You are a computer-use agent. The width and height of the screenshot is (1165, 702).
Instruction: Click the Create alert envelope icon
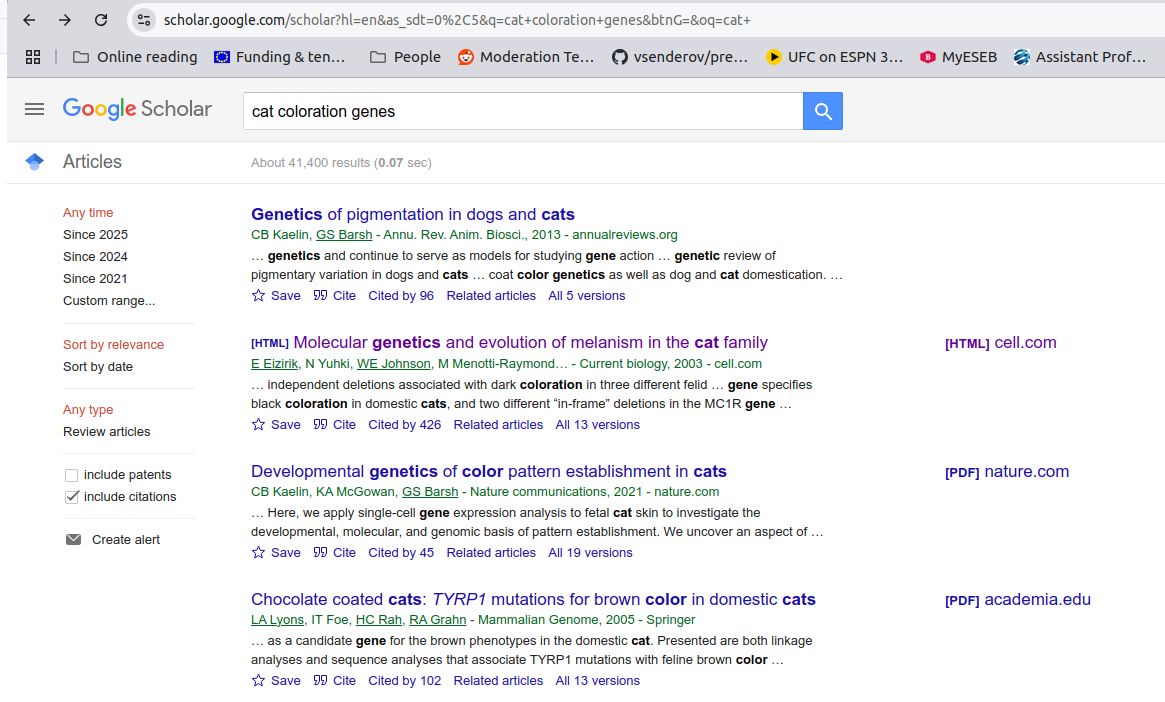[73, 540]
